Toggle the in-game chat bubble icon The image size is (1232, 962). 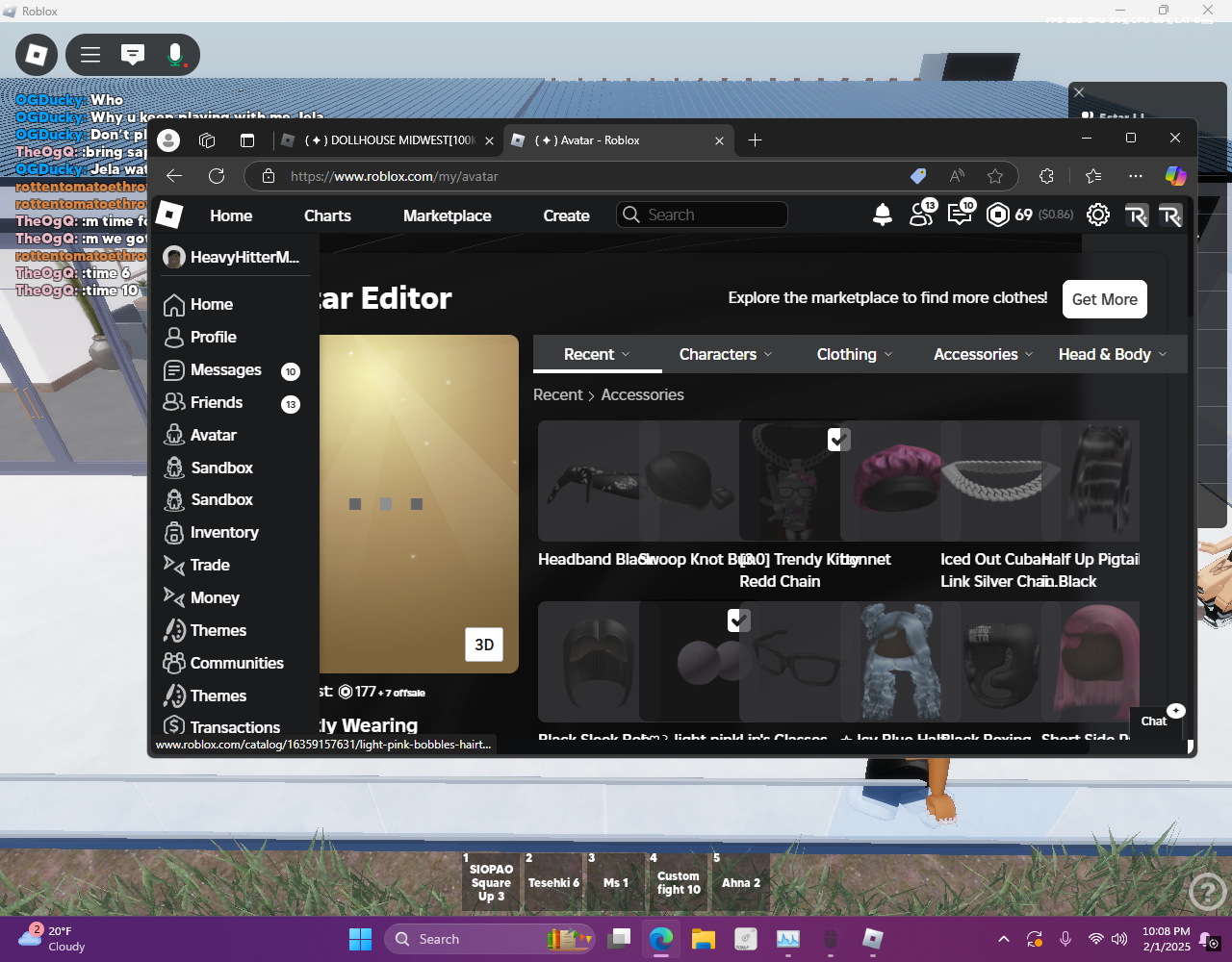pos(133,55)
